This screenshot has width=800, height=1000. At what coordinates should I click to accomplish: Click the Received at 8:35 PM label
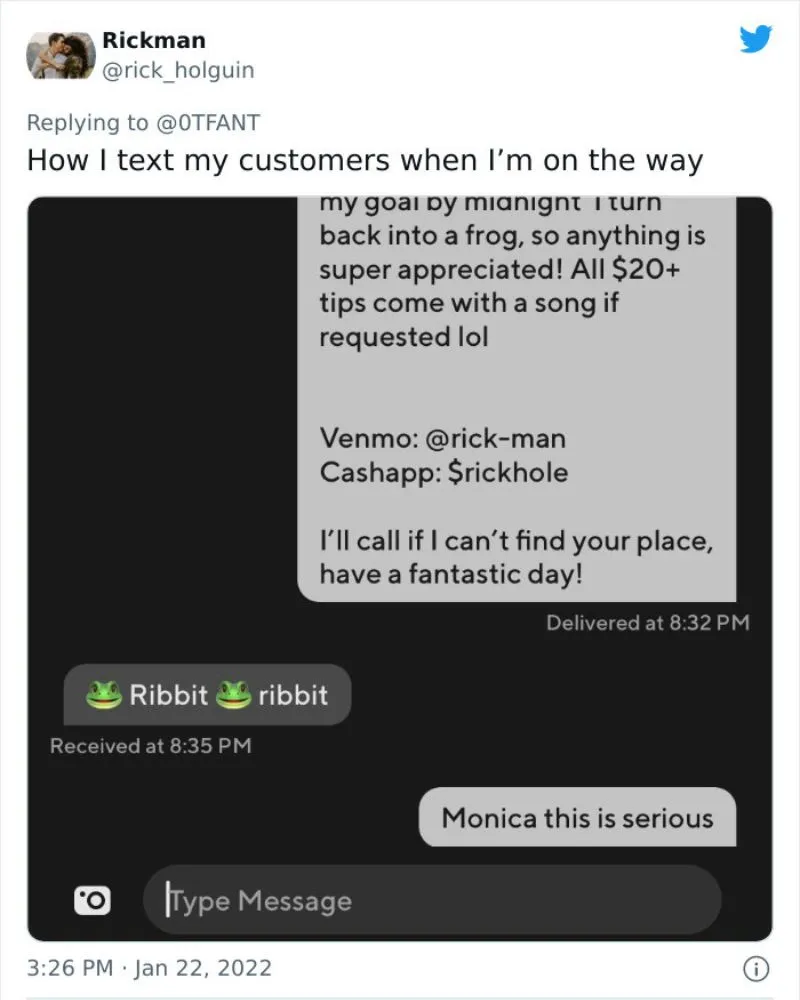[151, 746]
